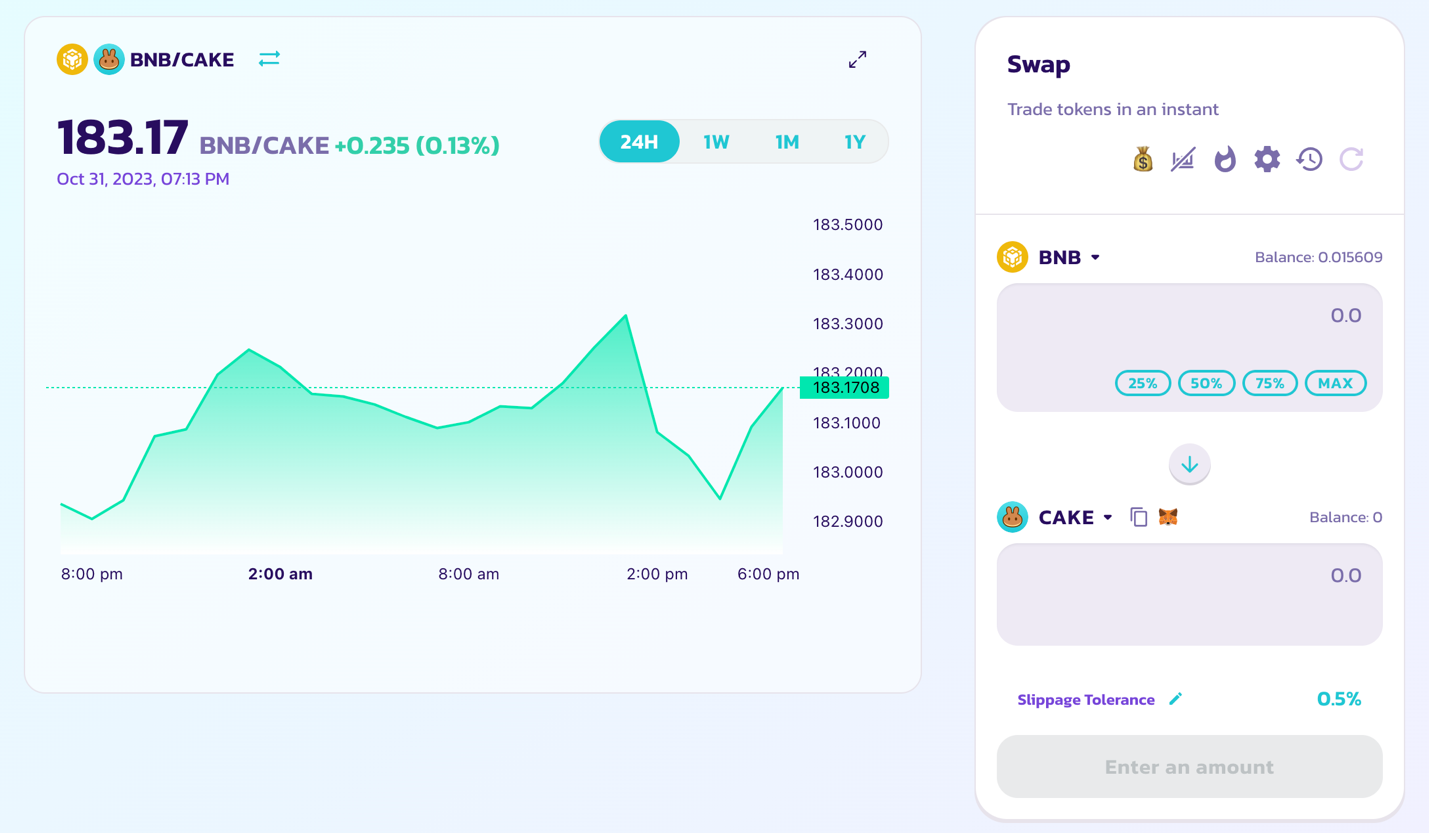This screenshot has height=837, width=1430.
Task: Toggle the chart display icon in Swap panel
Action: (1183, 159)
